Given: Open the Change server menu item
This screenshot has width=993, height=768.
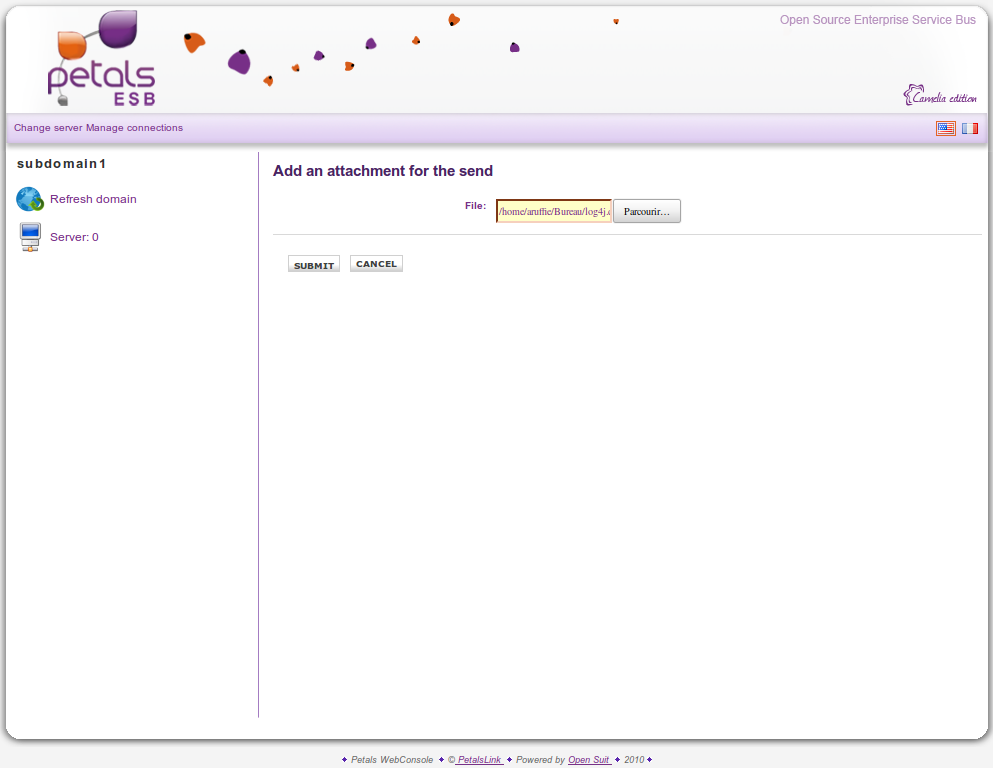Looking at the screenshot, I should [x=48, y=128].
